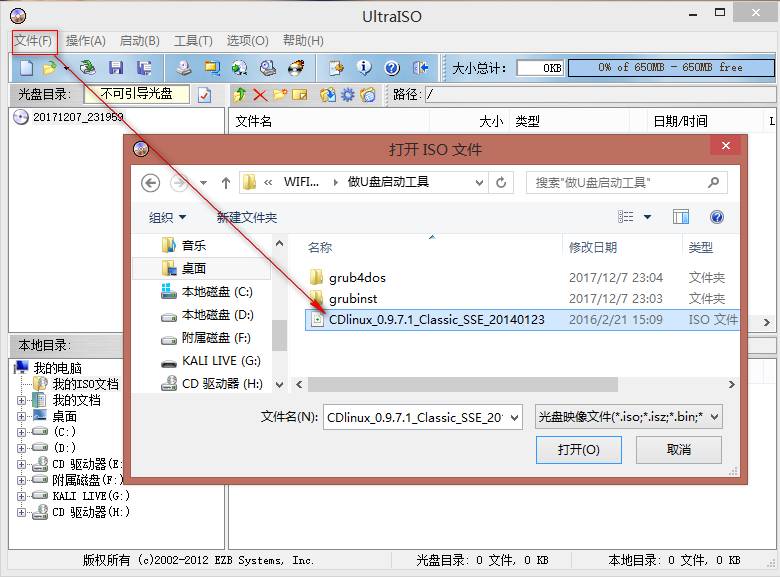
Task: Select the 20171207_231959 disc tree node
Action: coord(69,117)
